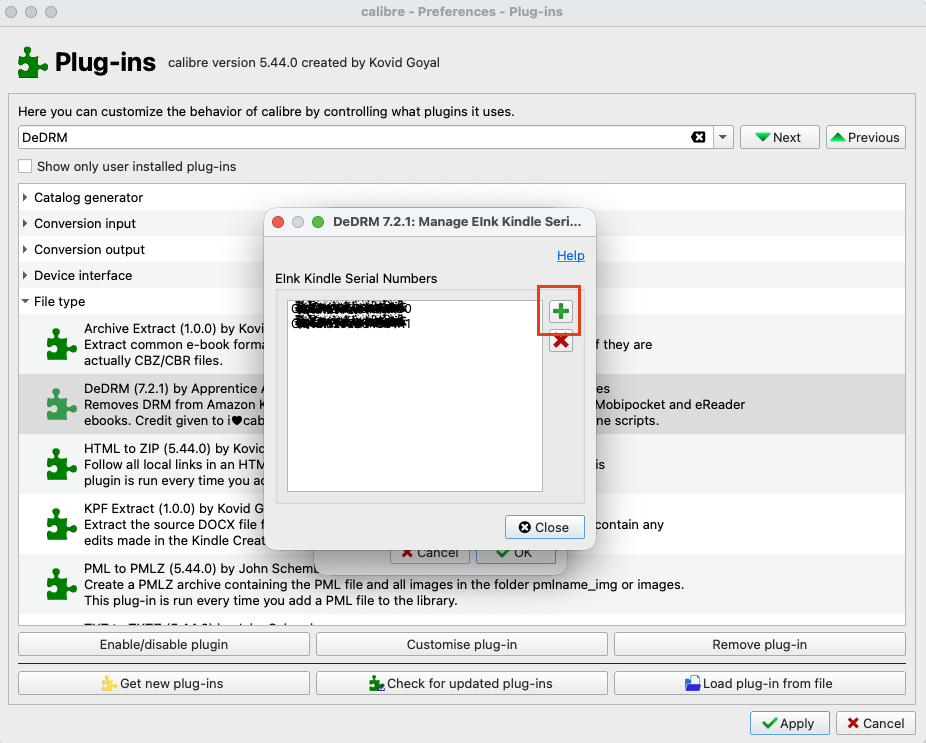The image size is (926, 743).
Task: Enable Show only user installed plug-ins
Action: 25,166
